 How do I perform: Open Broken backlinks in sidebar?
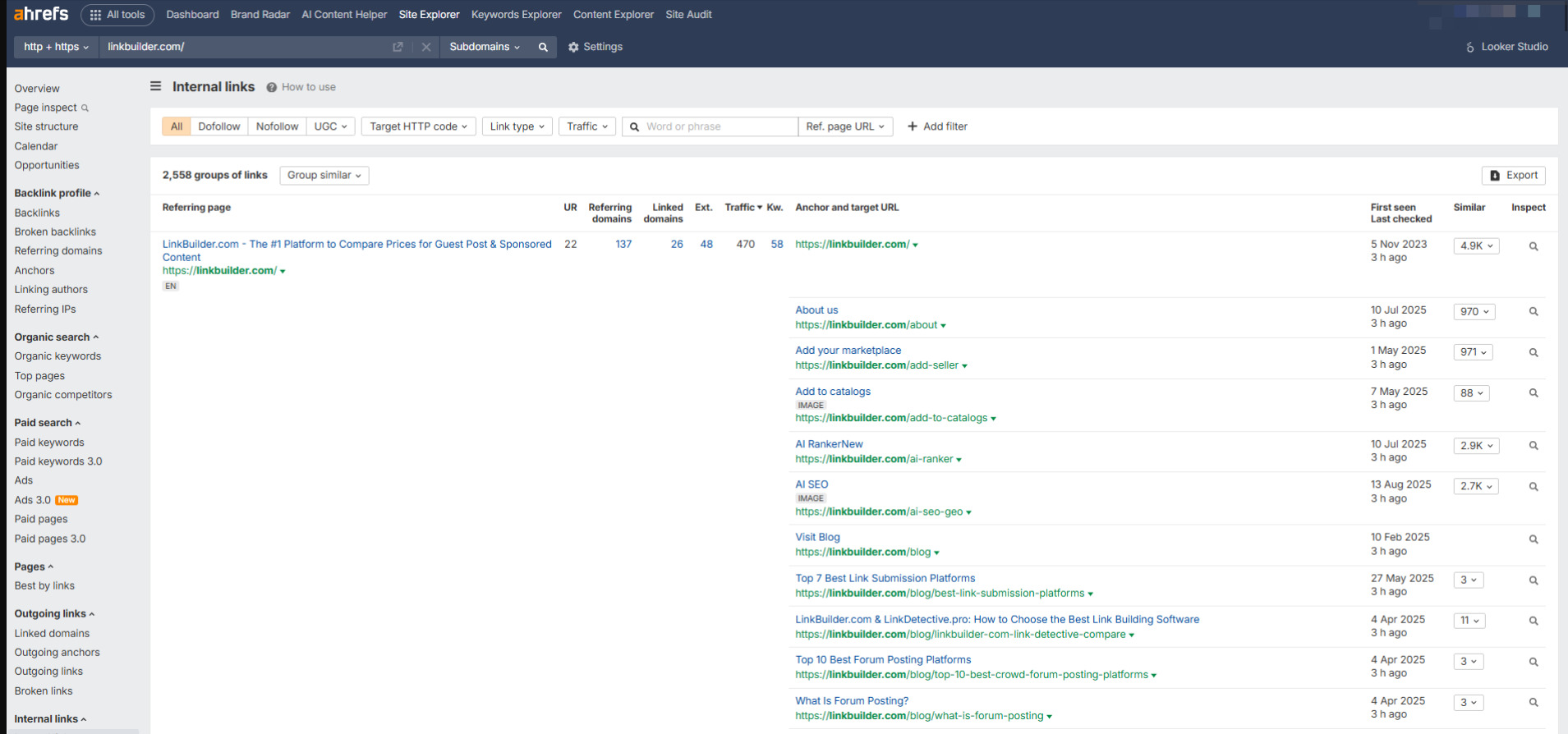pos(55,232)
